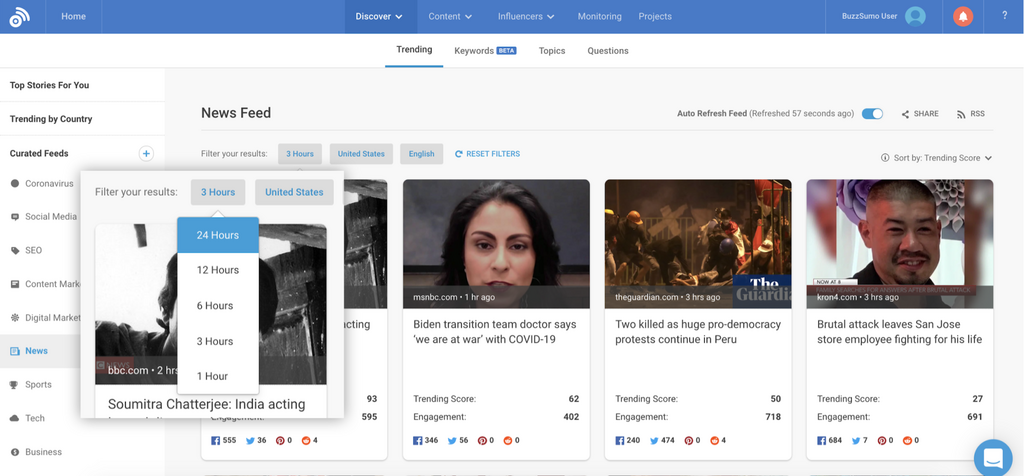This screenshot has width=1024, height=476.
Task: Share the news feed
Action: point(920,114)
